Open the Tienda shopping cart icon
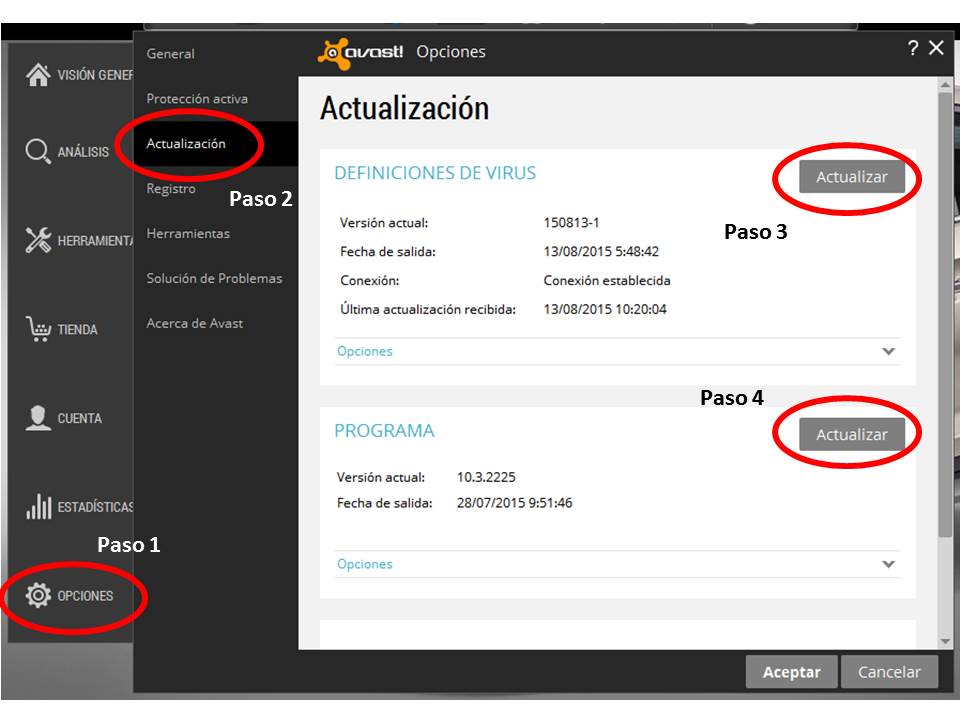Viewport: 960px width, 720px height. point(38,329)
